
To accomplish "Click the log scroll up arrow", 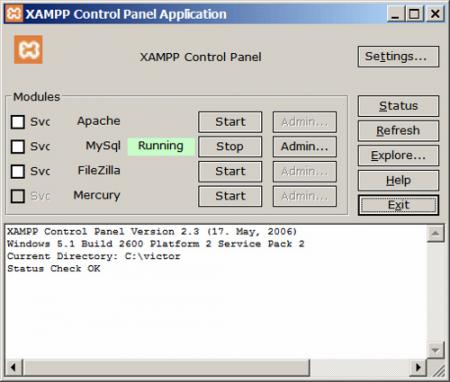I will [435, 234].
